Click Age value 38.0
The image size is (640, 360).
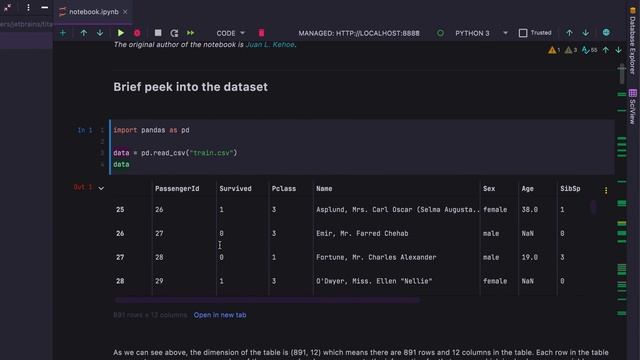click(529, 209)
